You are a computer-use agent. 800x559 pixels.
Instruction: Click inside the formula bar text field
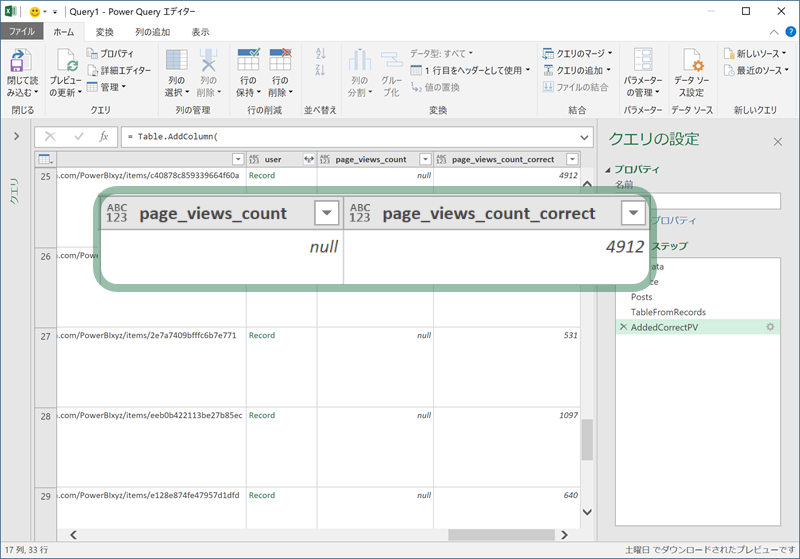click(x=350, y=136)
